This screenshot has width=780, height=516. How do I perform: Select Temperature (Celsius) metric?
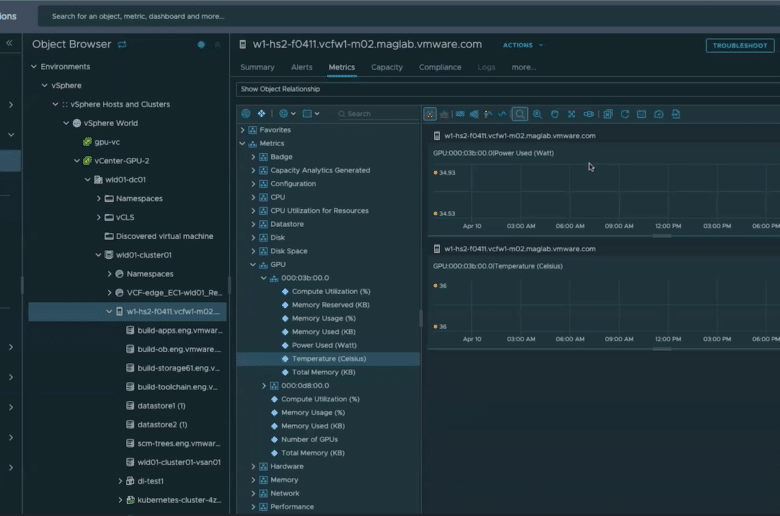(329, 359)
